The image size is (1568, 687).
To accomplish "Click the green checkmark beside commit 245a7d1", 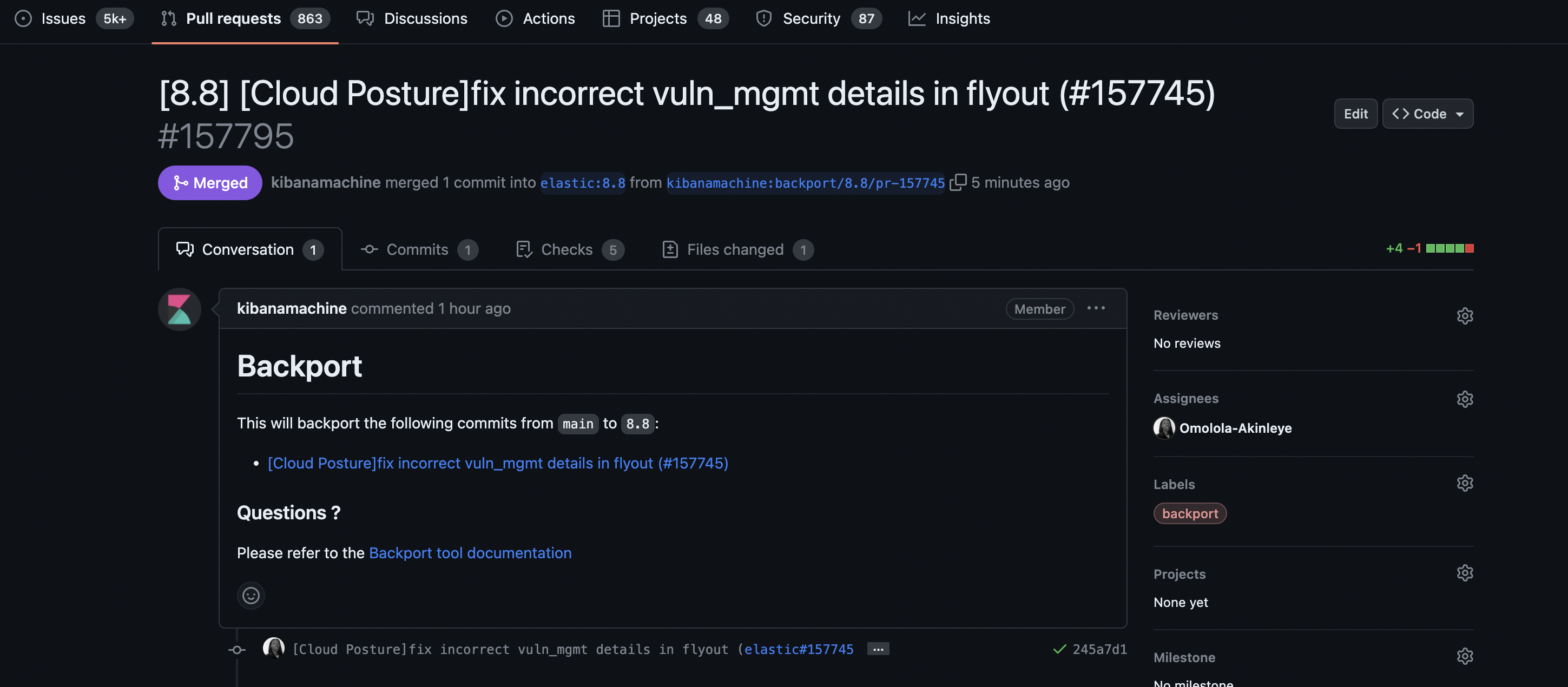I will coord(1059,649).
